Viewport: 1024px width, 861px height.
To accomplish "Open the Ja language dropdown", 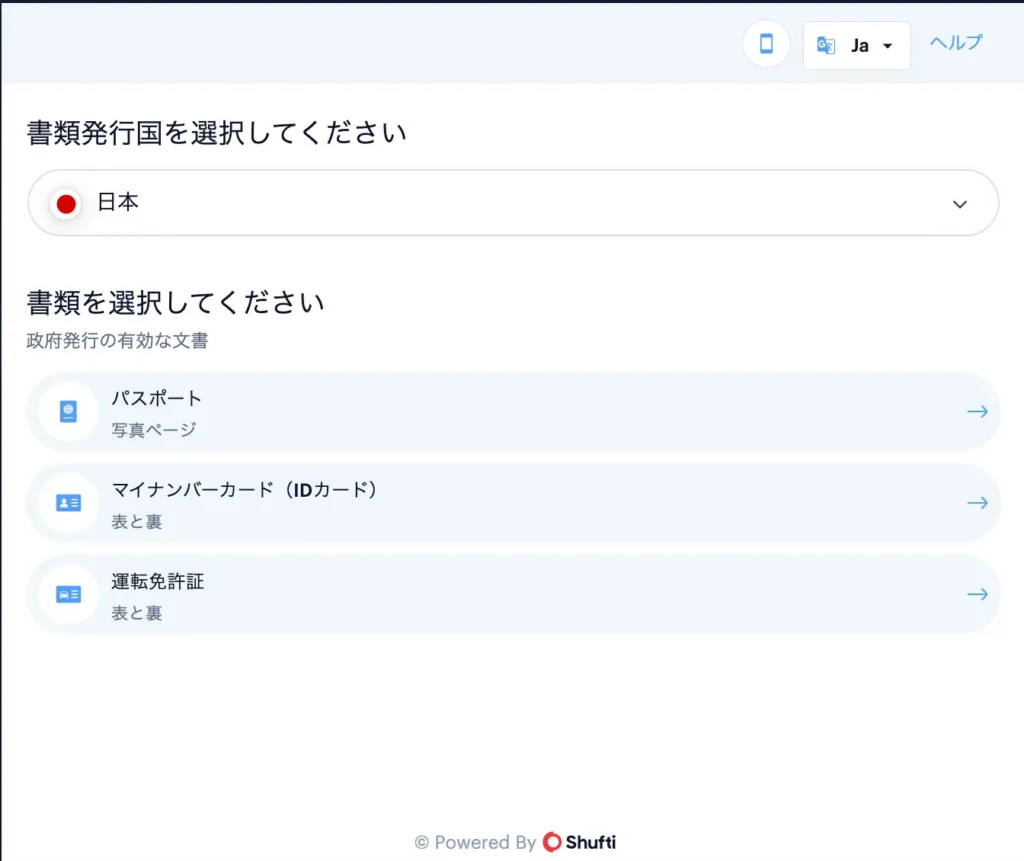I will (x=884, y=44).
